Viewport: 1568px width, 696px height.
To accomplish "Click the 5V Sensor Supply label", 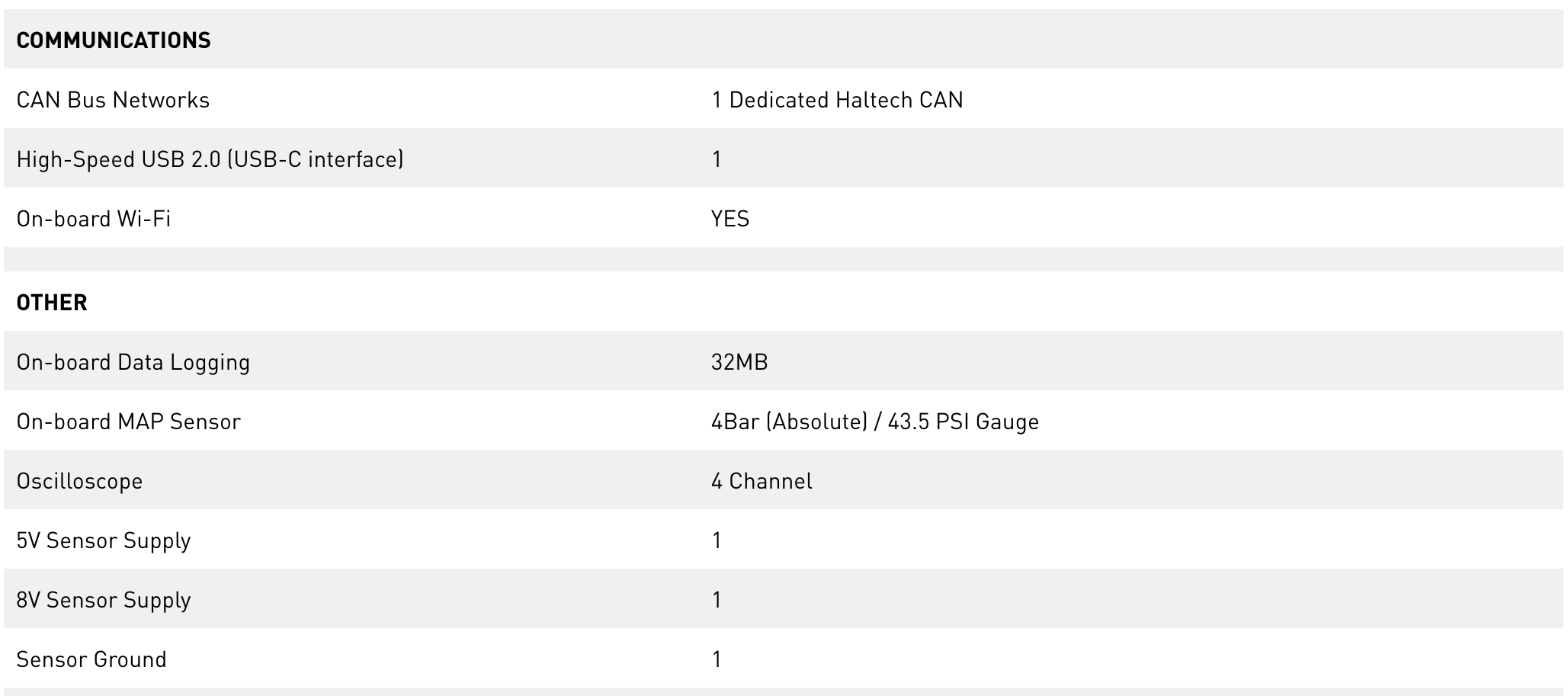I will pyautogui.click(x=104, y=540).
